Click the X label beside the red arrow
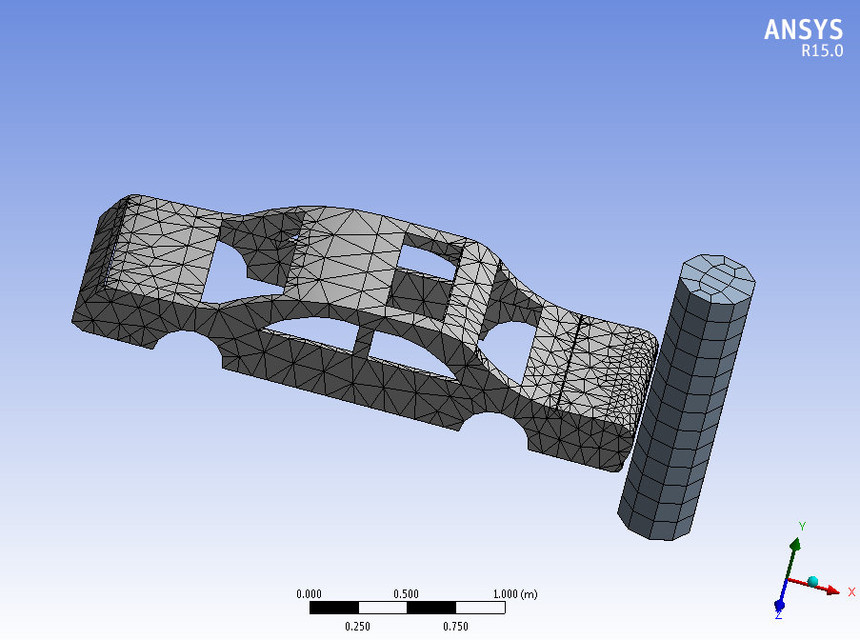Screen dimensions: 860x640 851,591
